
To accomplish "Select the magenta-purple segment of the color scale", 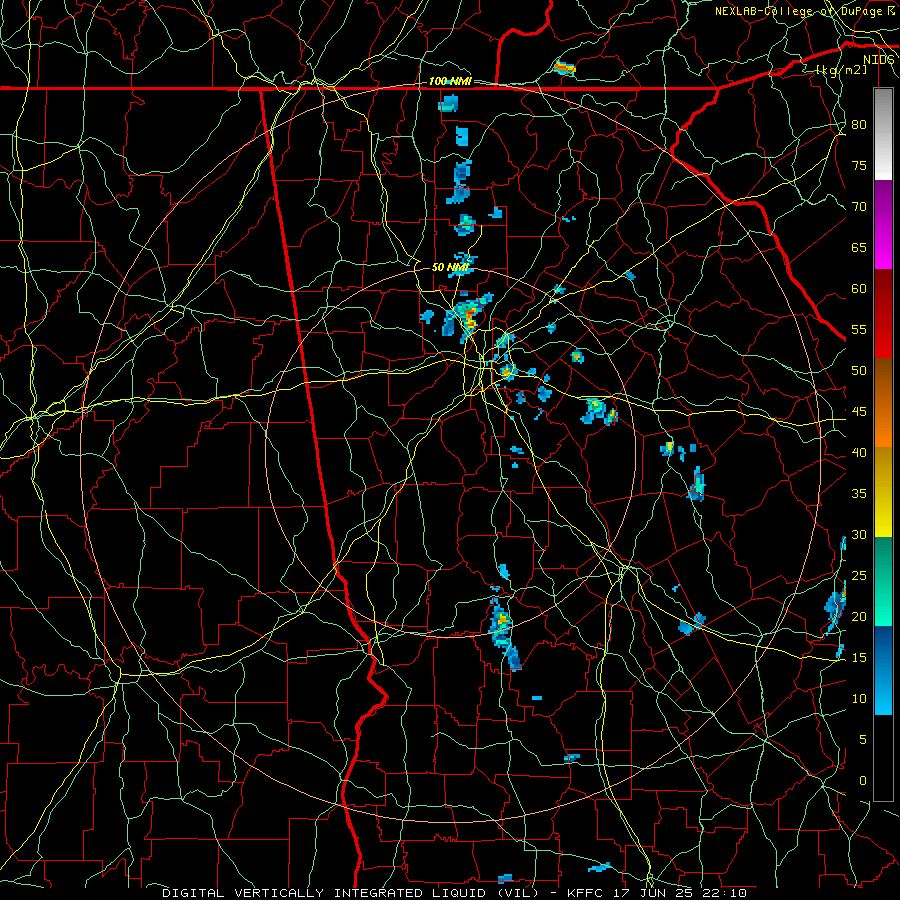I will (883, 224).
